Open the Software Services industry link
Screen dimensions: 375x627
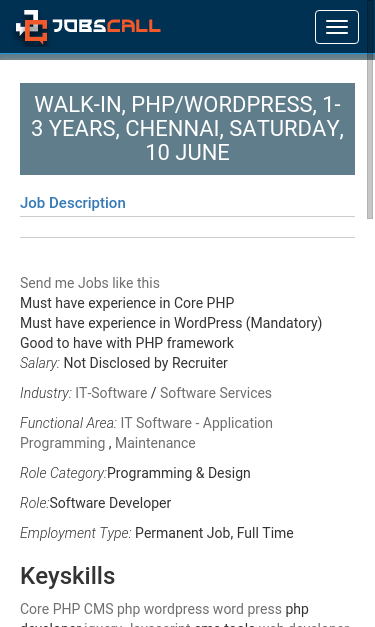tap(216, 393)
